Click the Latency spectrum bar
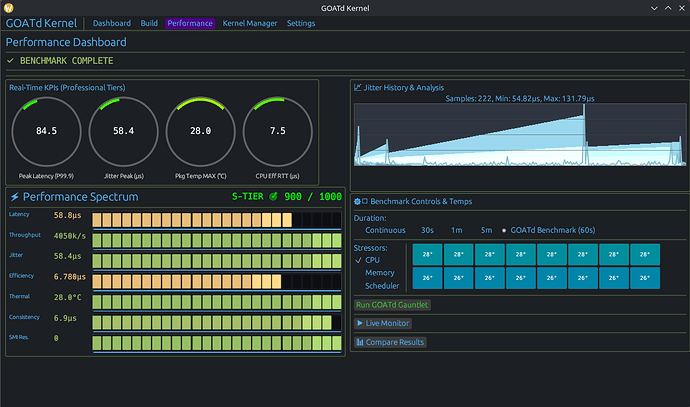The height and width of the screenshot is (407, 690). (x=216, y=219)
